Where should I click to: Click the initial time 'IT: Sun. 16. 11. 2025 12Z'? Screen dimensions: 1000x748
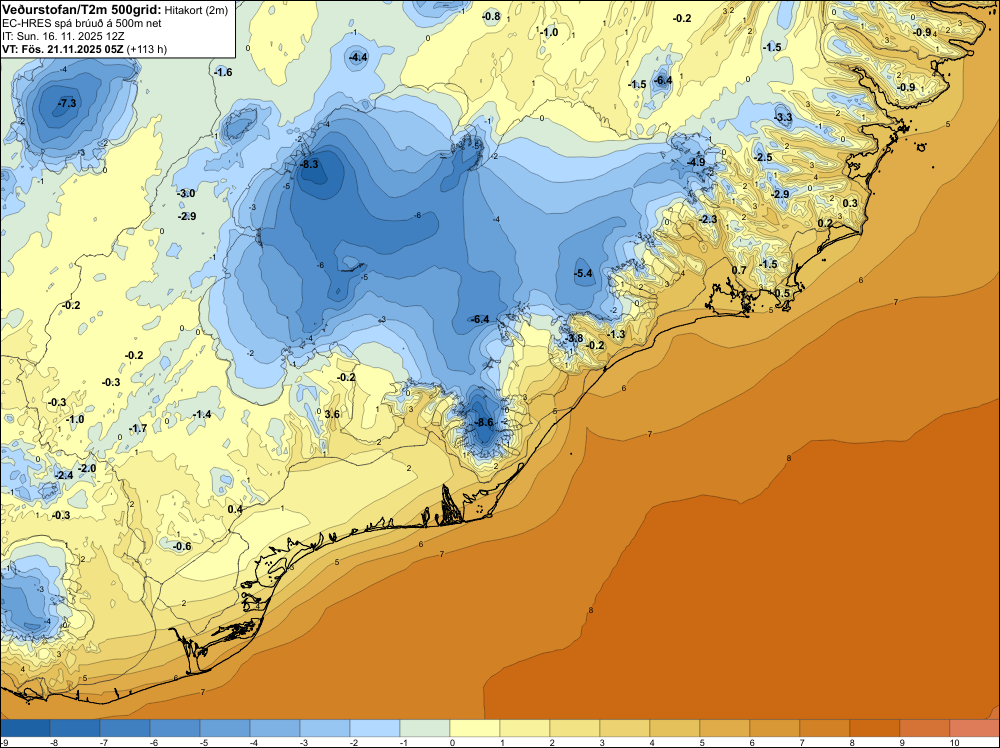(x=62, y=36)
